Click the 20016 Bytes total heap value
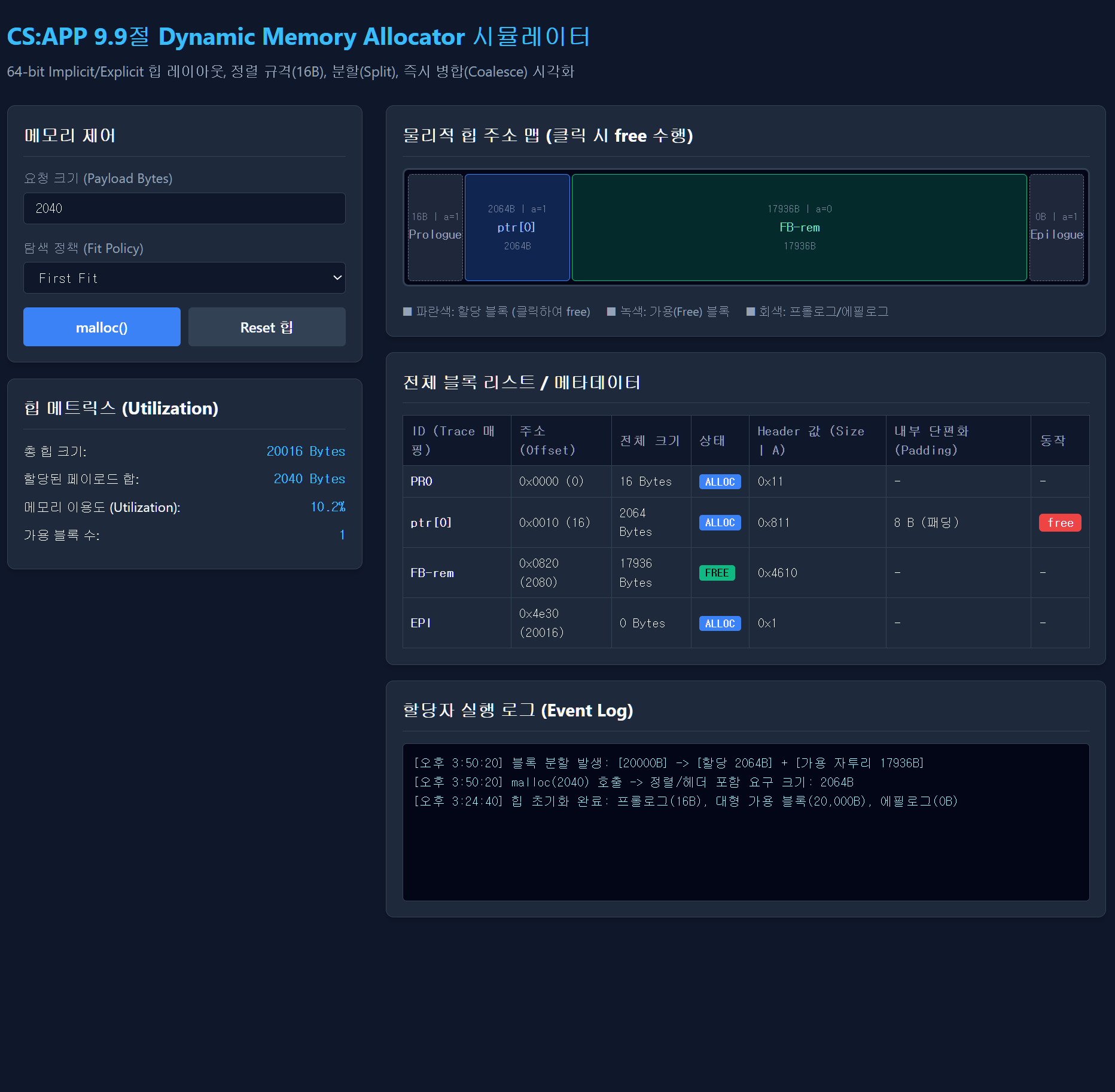Image resolution: width=1115 pixels, height=1092 pixels. 306,451
